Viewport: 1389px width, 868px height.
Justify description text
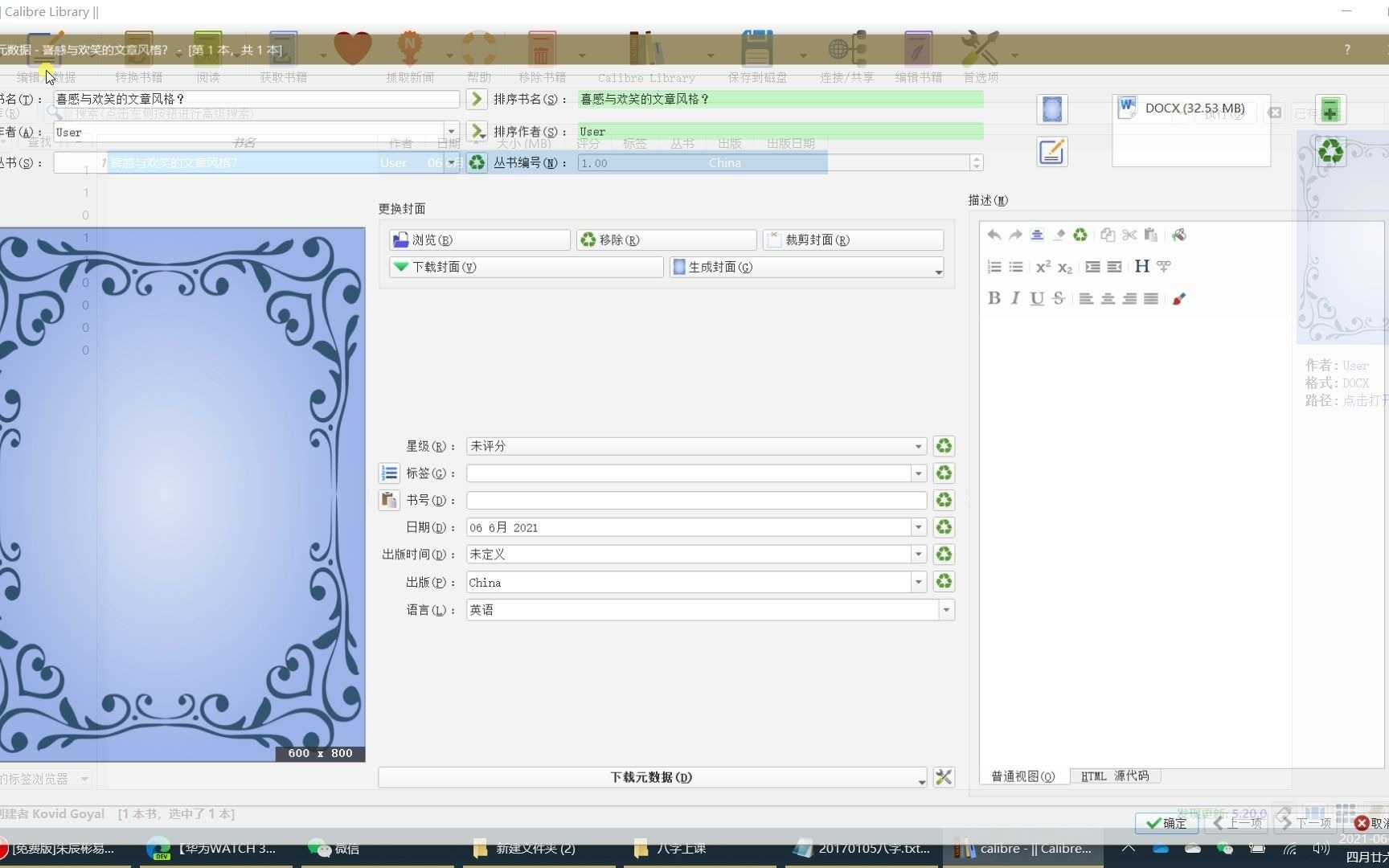[x=1151, y=298]
